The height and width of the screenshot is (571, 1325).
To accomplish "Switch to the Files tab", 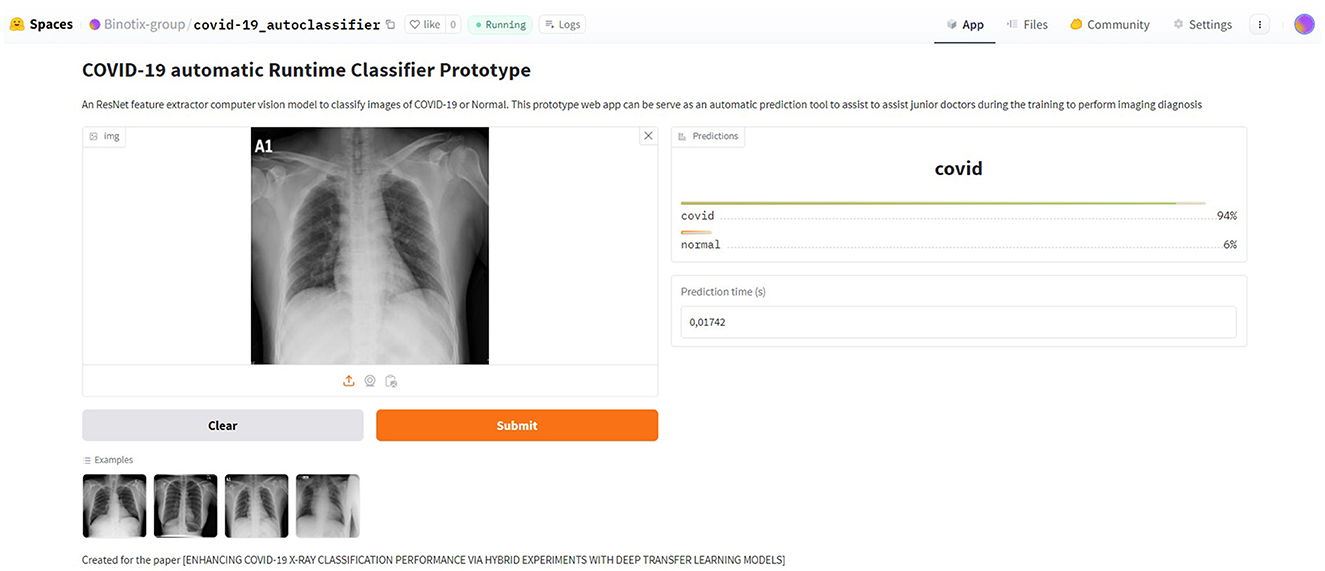I will [1027, 24].
